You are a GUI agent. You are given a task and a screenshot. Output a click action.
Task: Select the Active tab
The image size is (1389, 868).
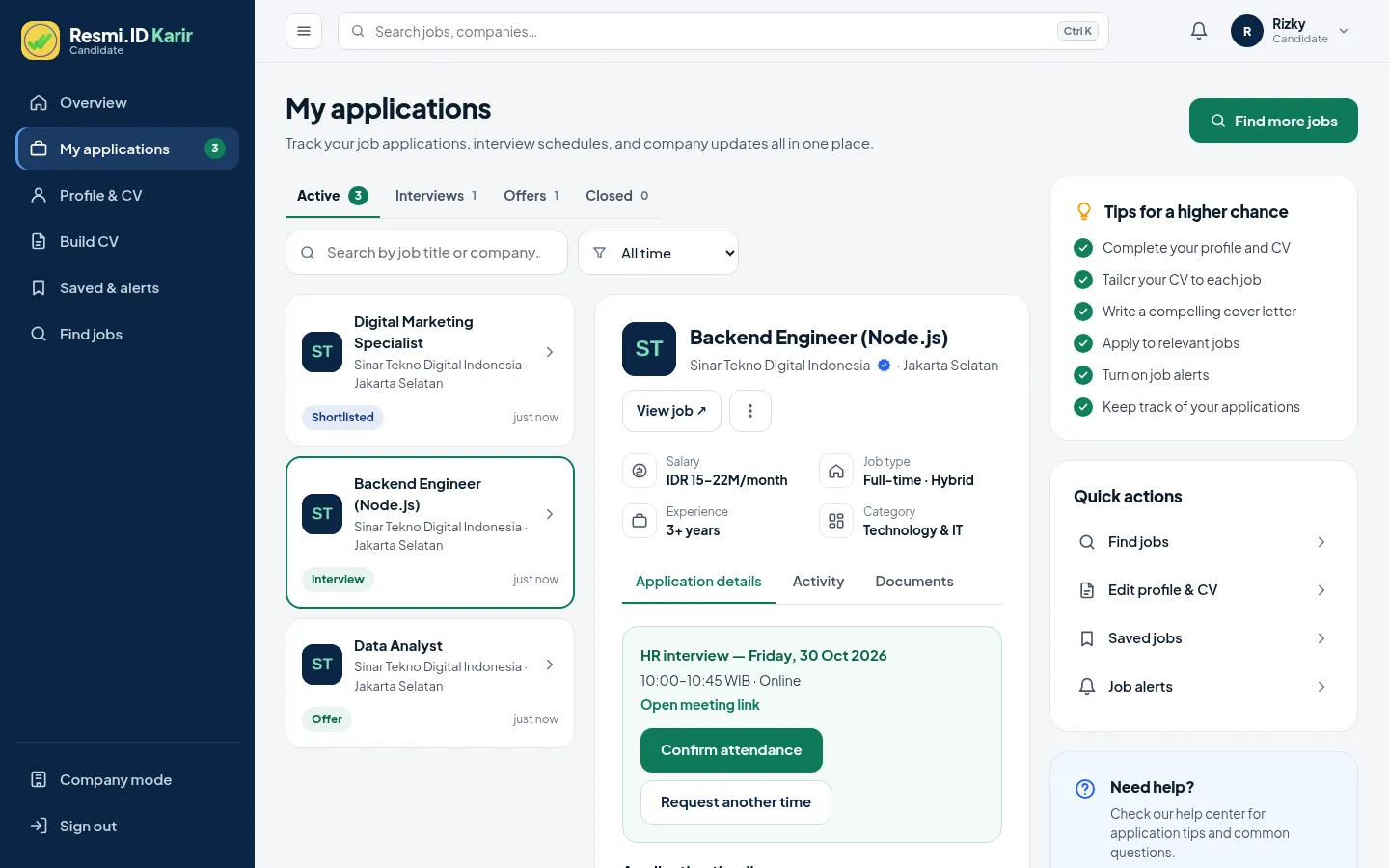pos(333,196)
